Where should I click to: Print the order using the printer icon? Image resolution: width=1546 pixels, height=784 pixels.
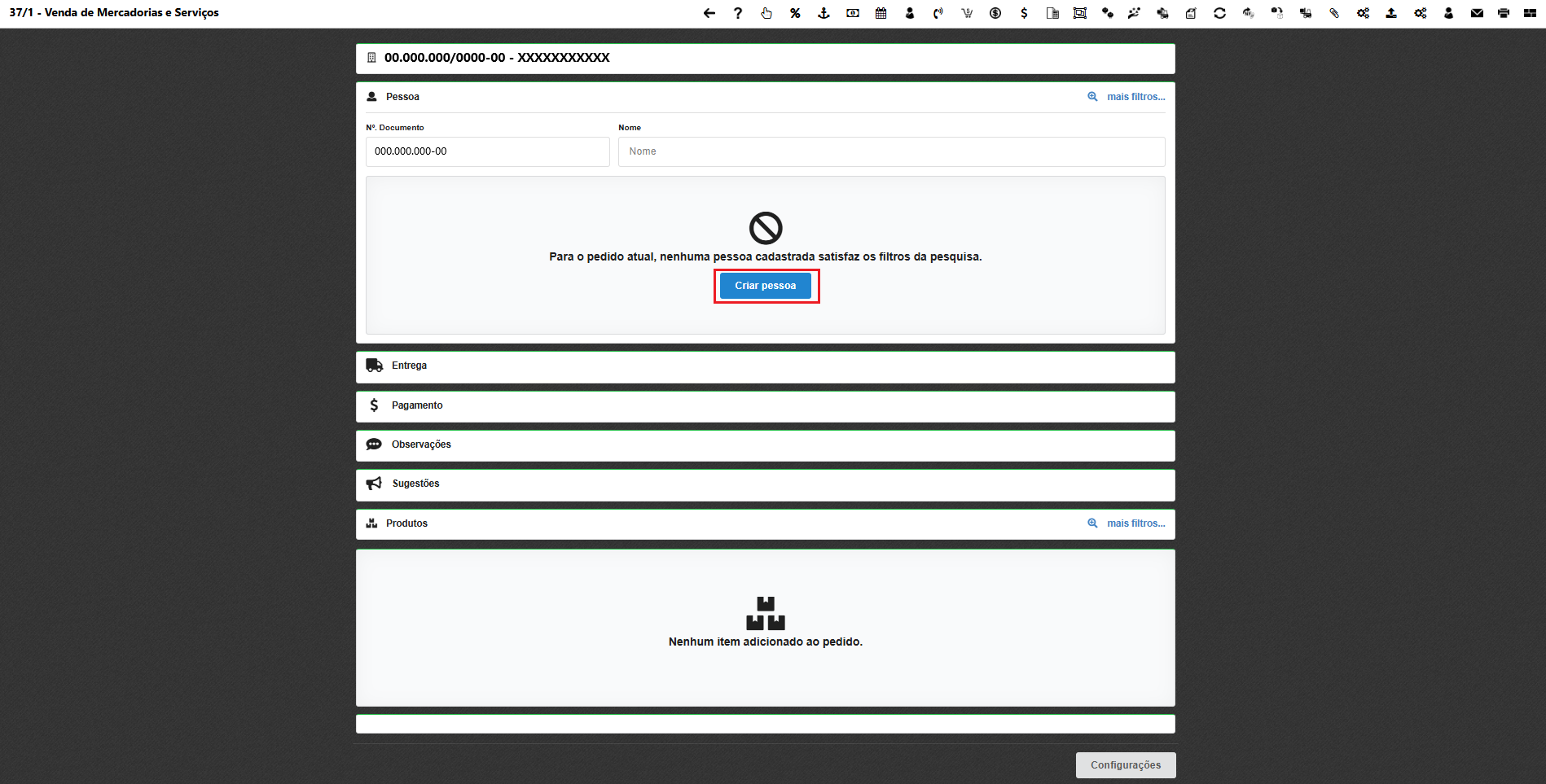pyautogui.click(x=1504, y=13)
